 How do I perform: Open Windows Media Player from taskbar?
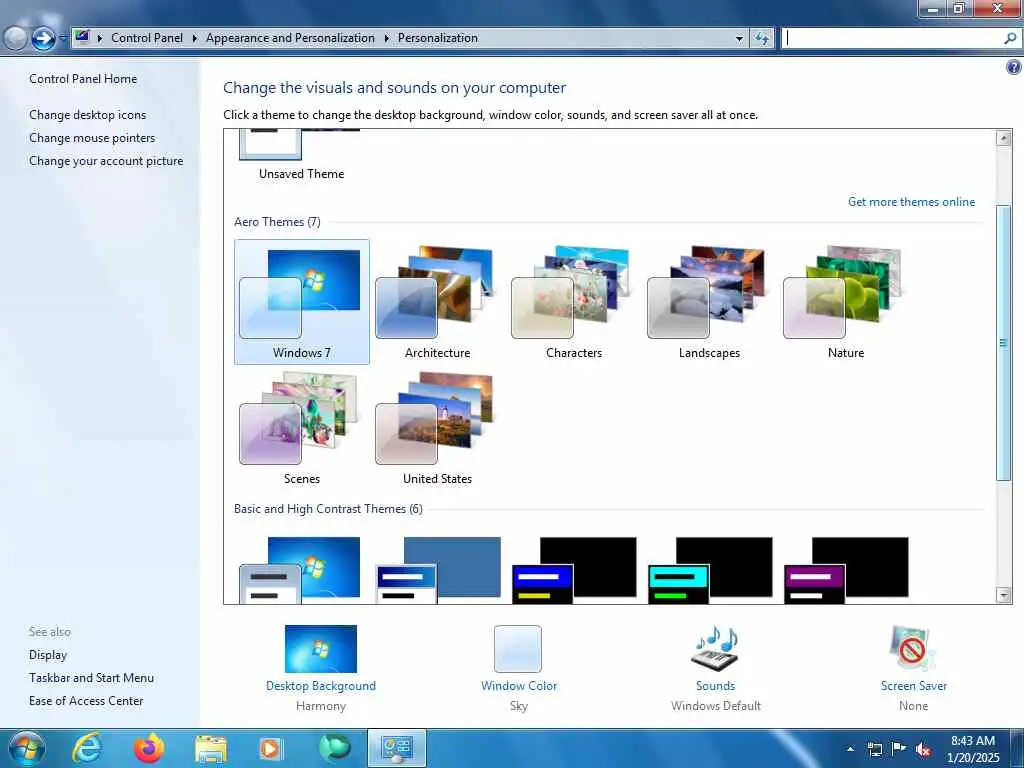pyautogui.click(x=270, y=749)
